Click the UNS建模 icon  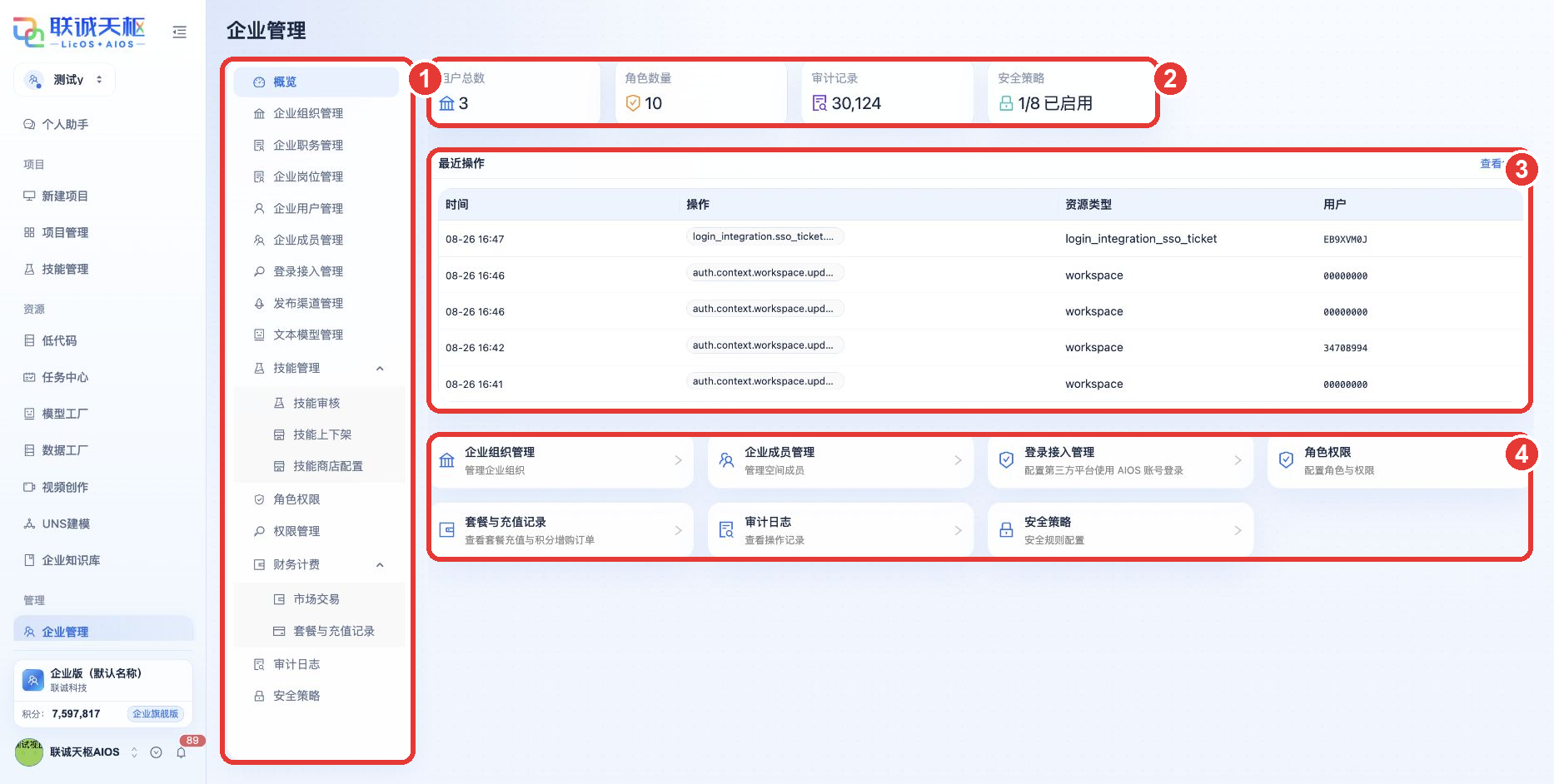click(29, 524)
